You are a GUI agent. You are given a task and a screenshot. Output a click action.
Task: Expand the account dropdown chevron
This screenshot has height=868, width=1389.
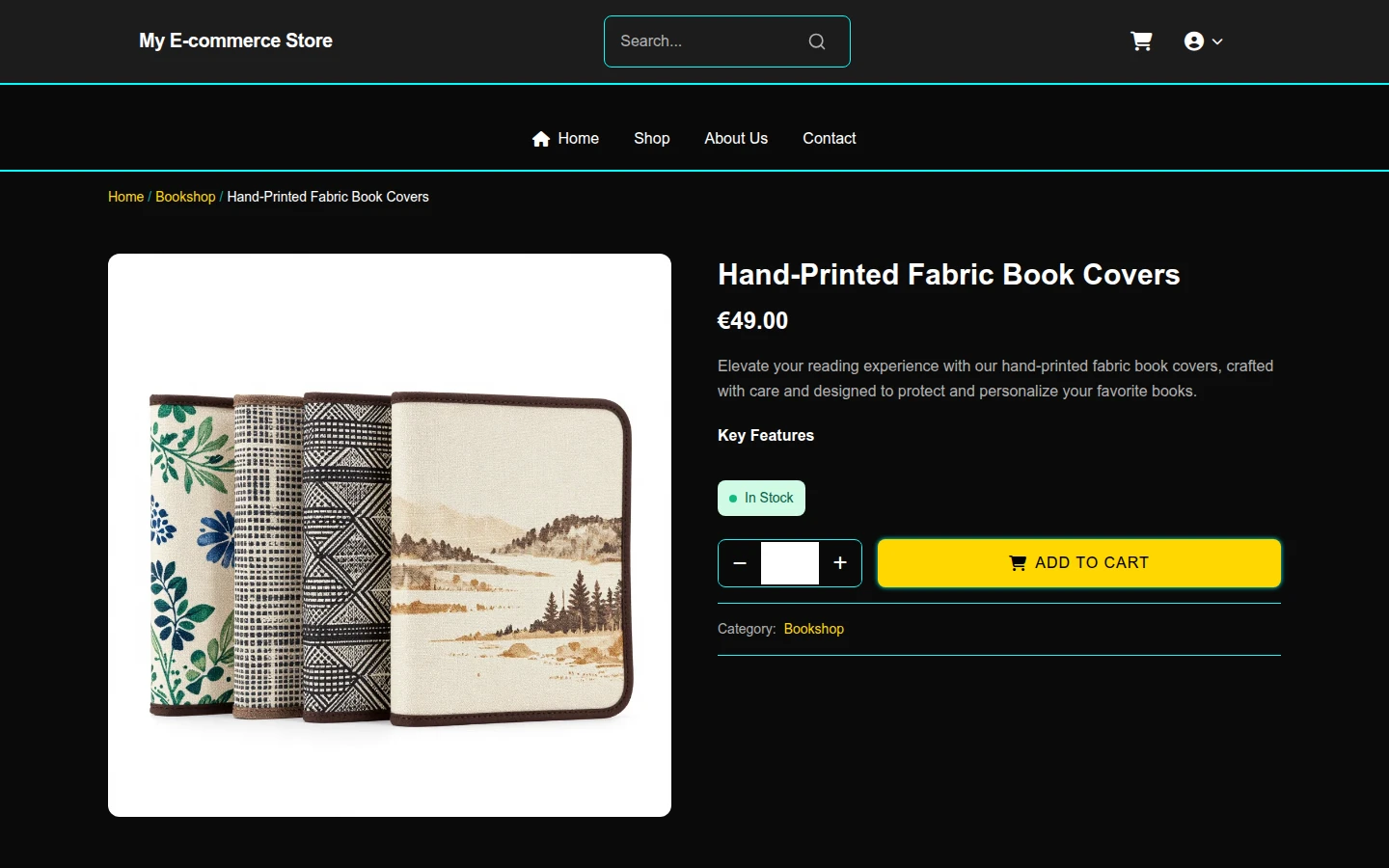(x=1217, y=41)
